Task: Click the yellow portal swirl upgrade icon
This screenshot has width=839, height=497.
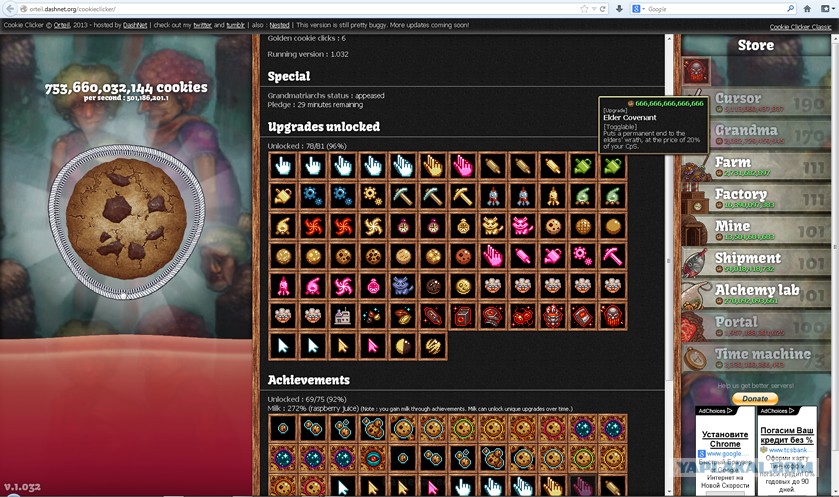Action: tap(373, 226)
